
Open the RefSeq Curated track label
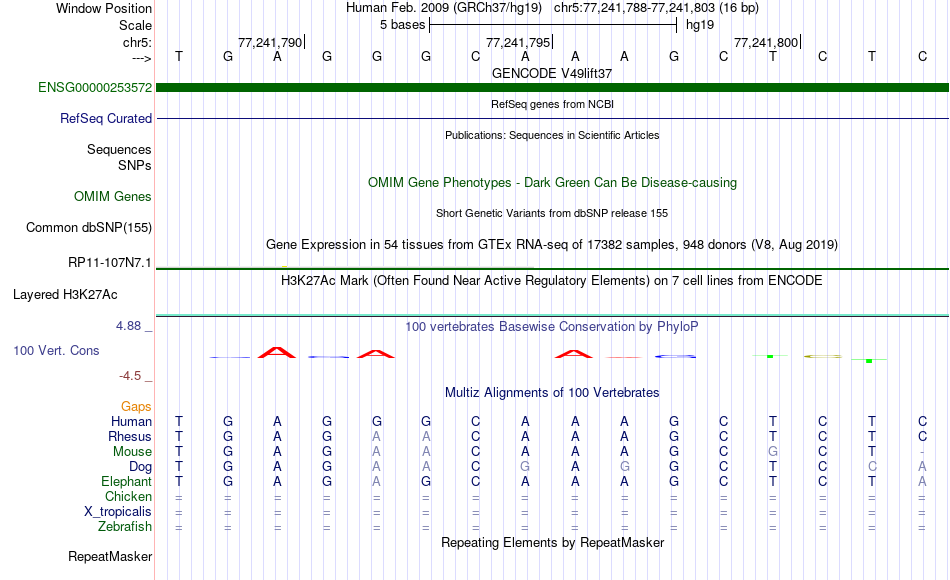[106, 118]
